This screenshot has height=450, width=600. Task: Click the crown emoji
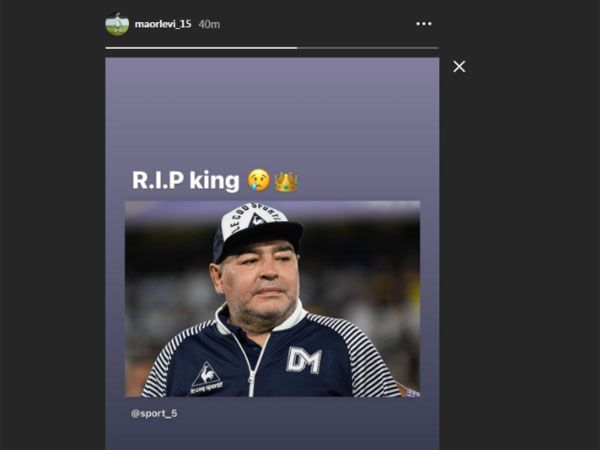click(287, 181)
